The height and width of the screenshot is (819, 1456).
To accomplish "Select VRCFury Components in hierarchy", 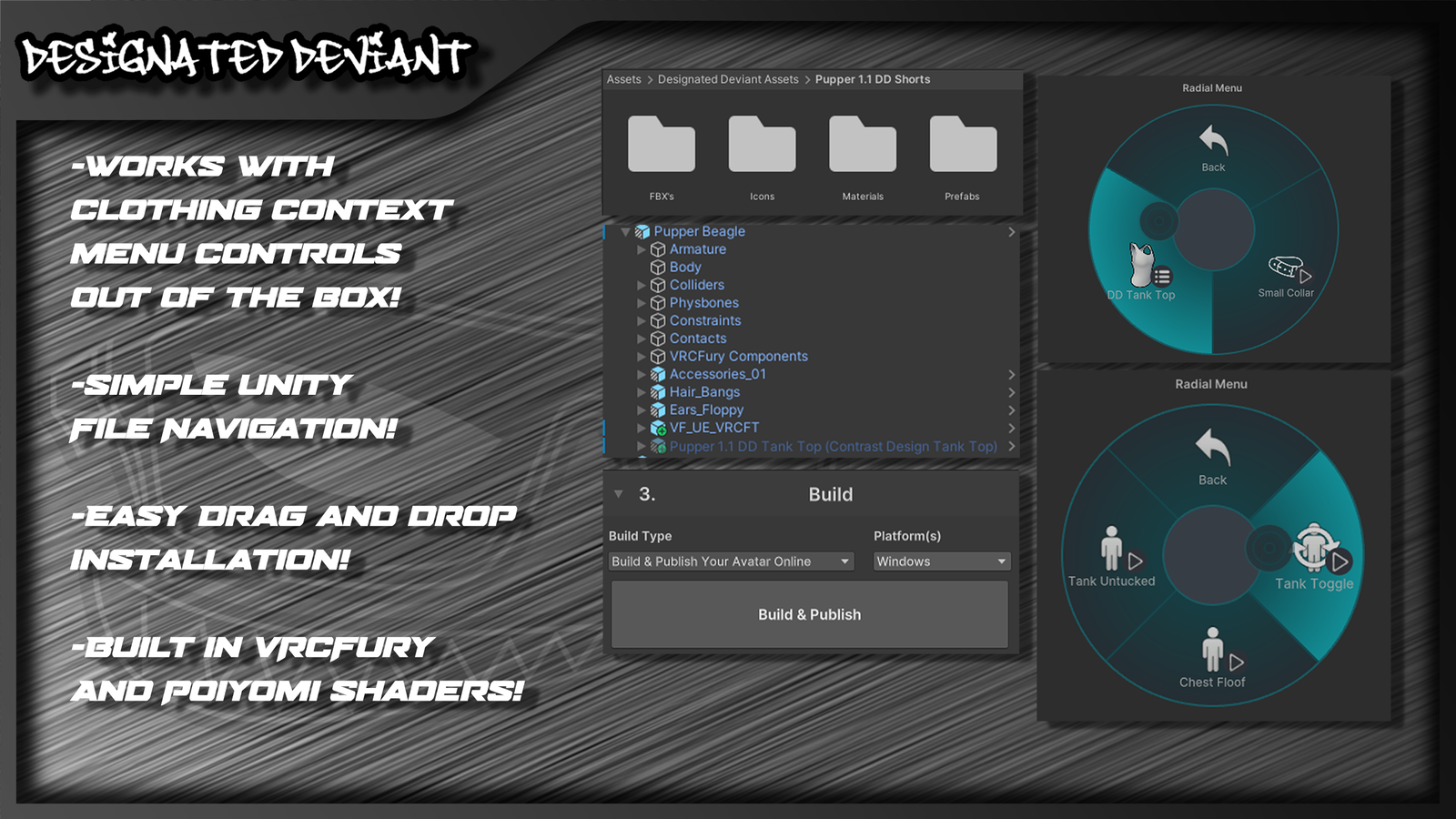I will point(738,357).
